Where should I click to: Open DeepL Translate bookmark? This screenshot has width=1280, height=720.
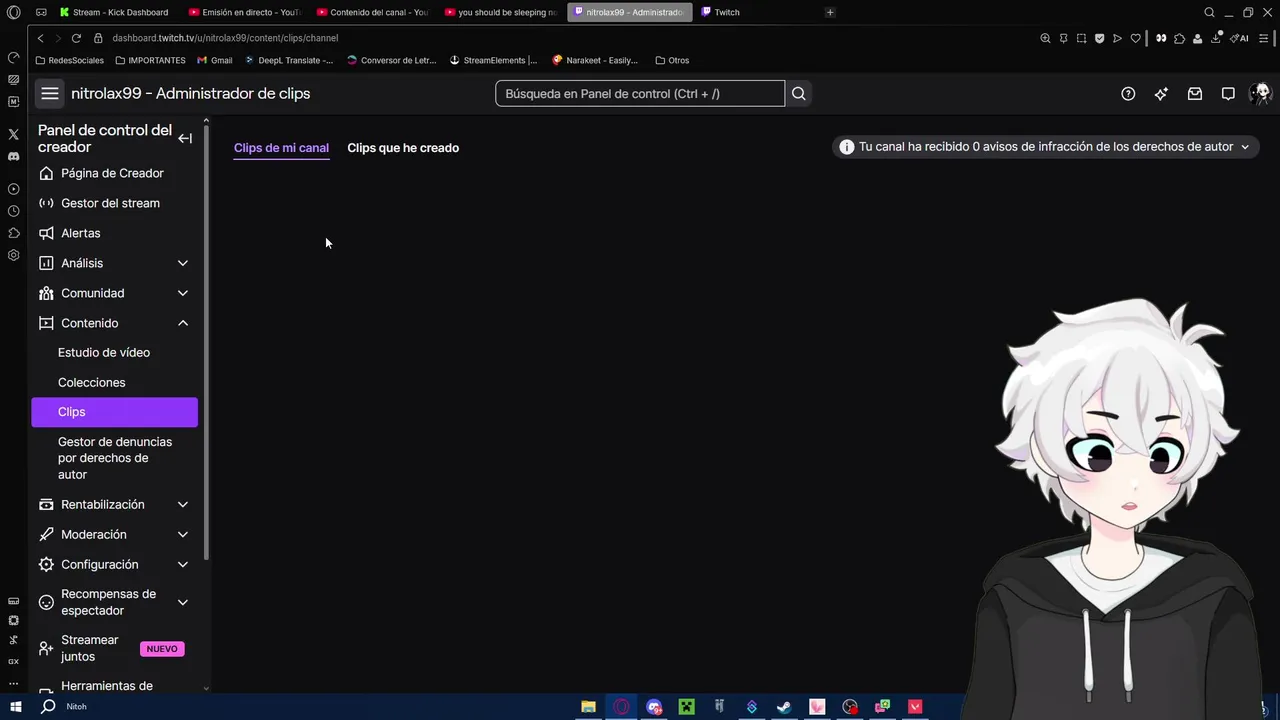point(289,60)
